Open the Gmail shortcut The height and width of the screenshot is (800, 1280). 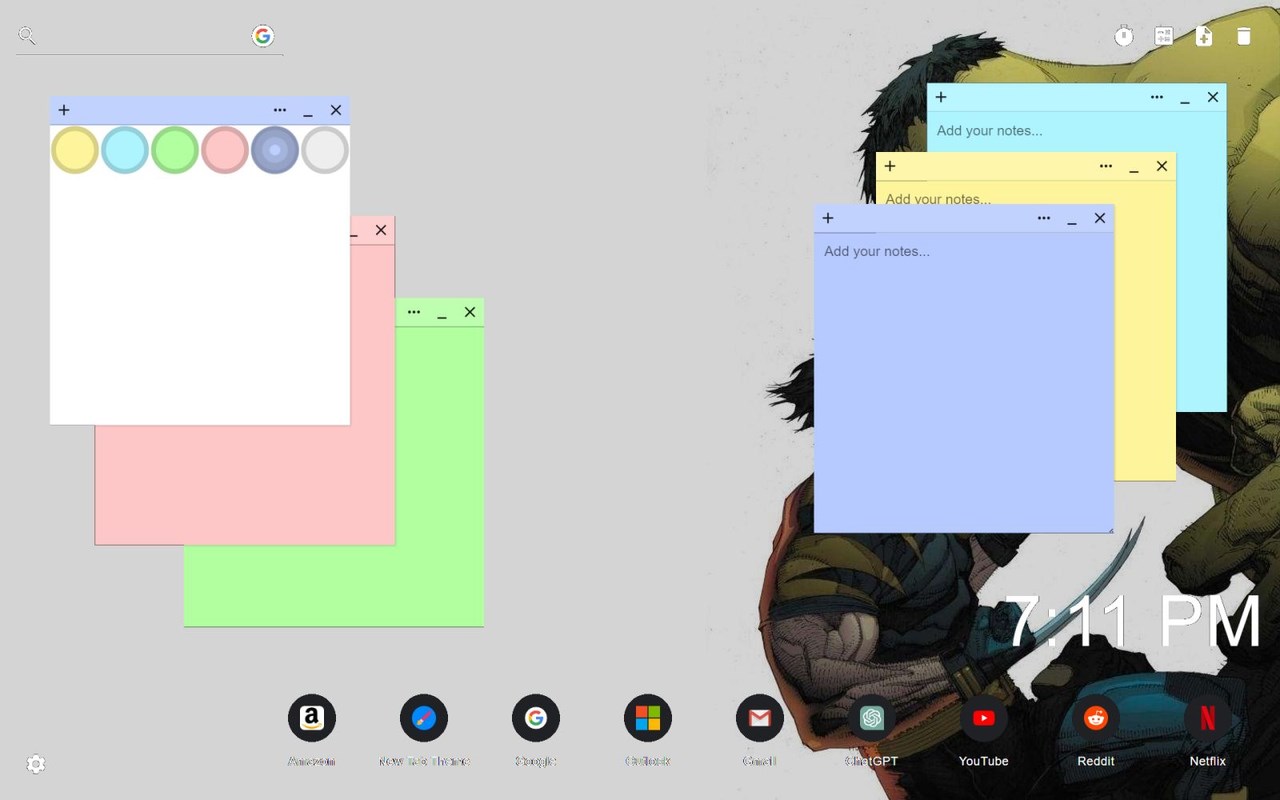(760, 718)
